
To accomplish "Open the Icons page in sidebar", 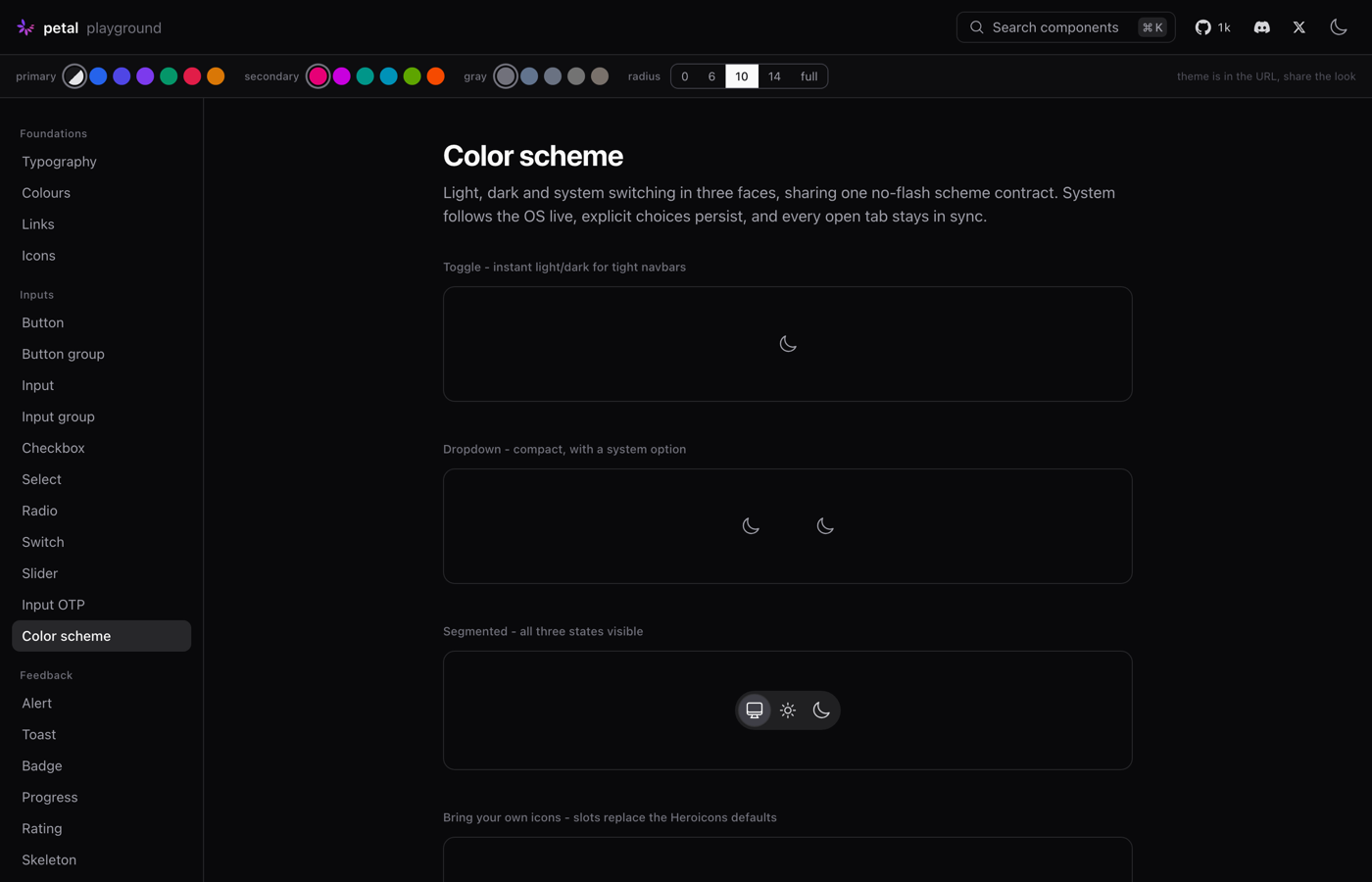I will point(102,256).
